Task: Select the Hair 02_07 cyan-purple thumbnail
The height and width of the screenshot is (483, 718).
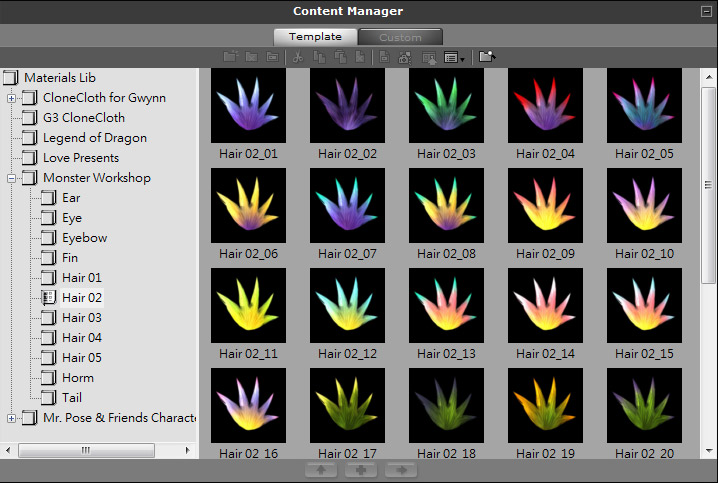Action: 347,206
